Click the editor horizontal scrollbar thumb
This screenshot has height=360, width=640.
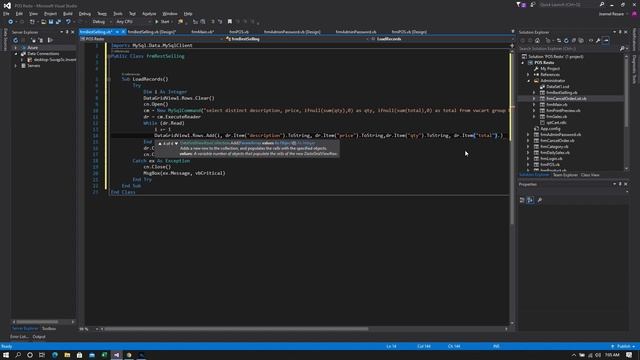tap(236, 329)
